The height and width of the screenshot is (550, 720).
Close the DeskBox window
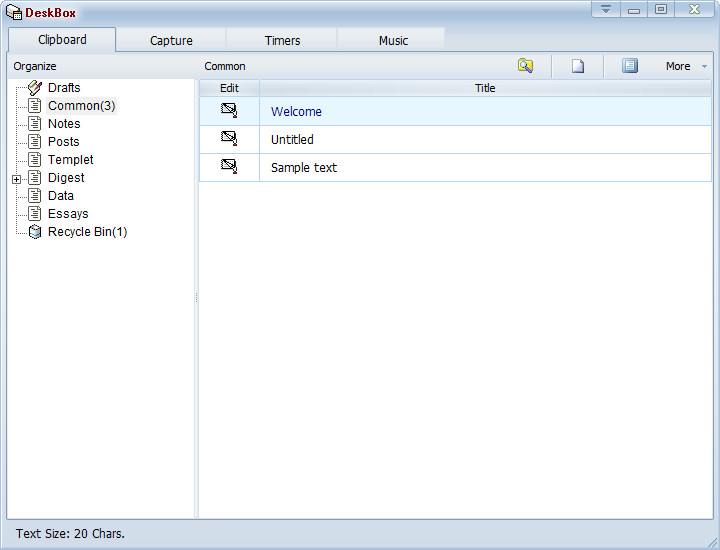point(694,9)
